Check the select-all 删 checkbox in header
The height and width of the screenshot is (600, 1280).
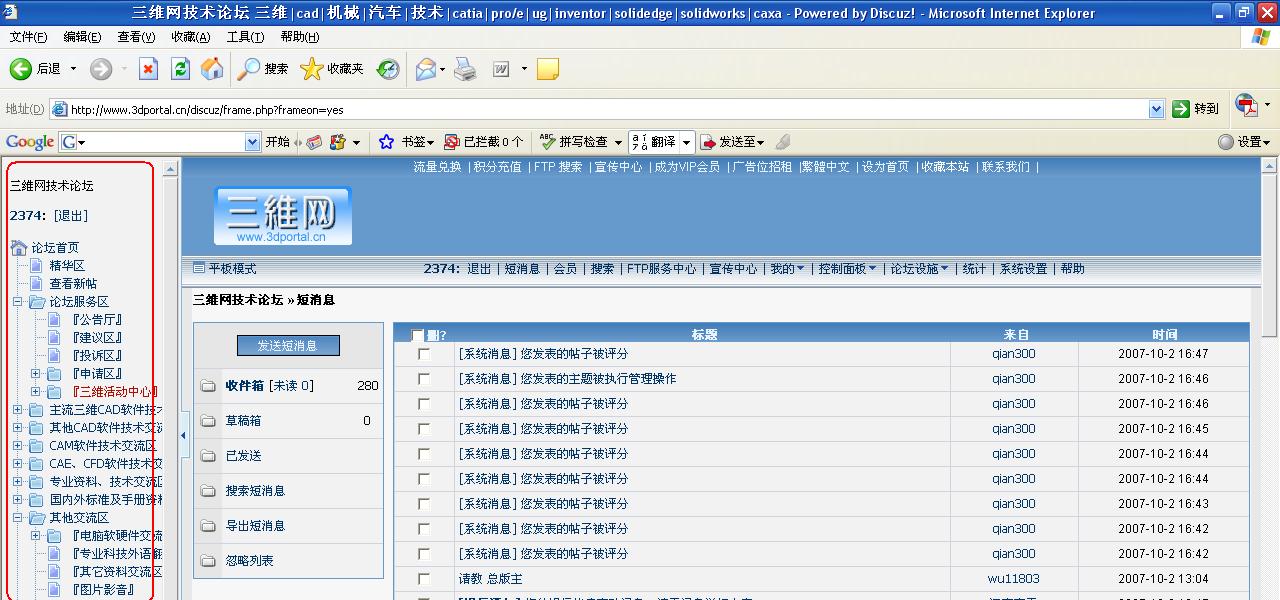tap(418, 336)
